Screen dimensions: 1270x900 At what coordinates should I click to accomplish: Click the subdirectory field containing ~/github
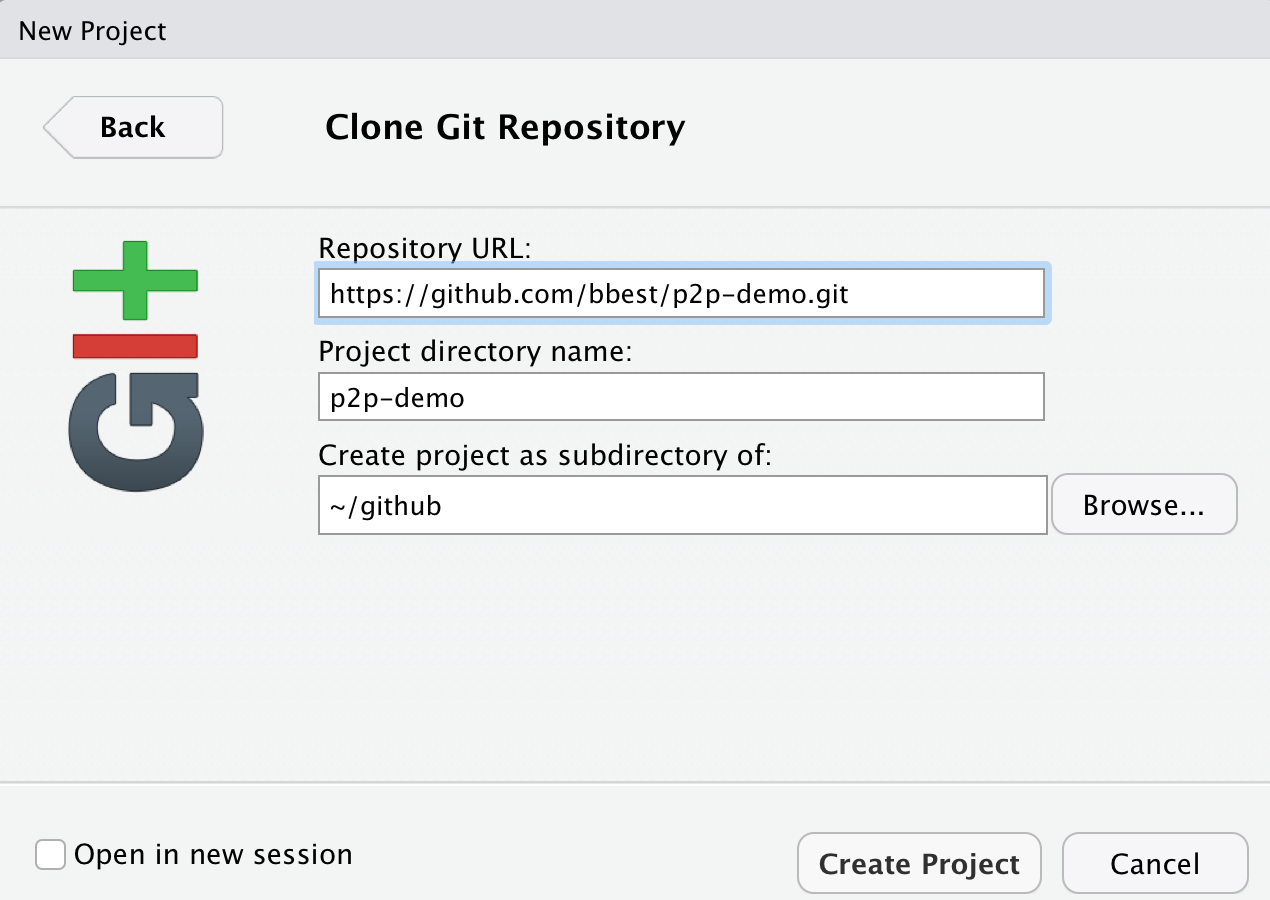click(682, 505)
